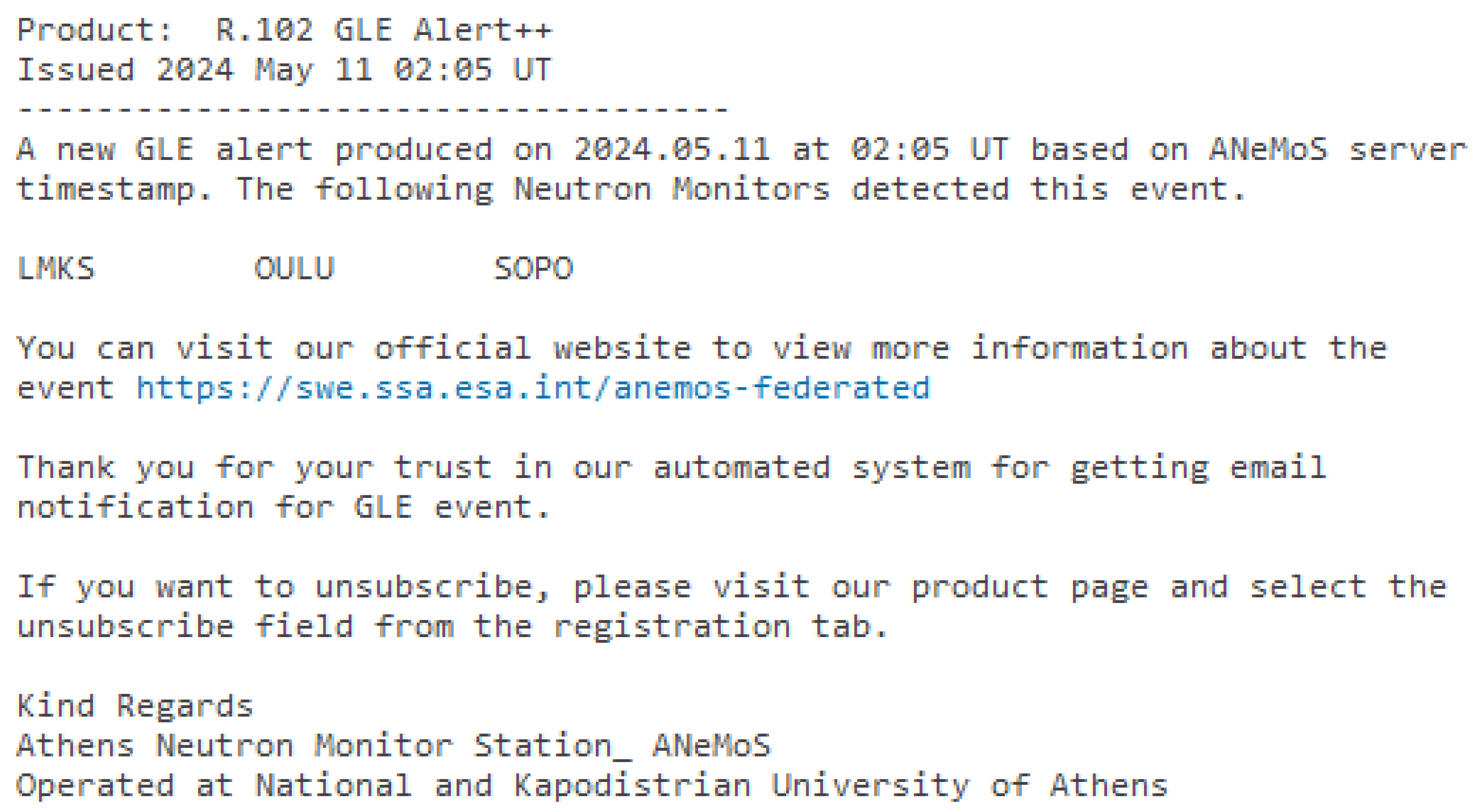Click the "notification for GLE event." line
1483x812 pixels.
(283, 508)
